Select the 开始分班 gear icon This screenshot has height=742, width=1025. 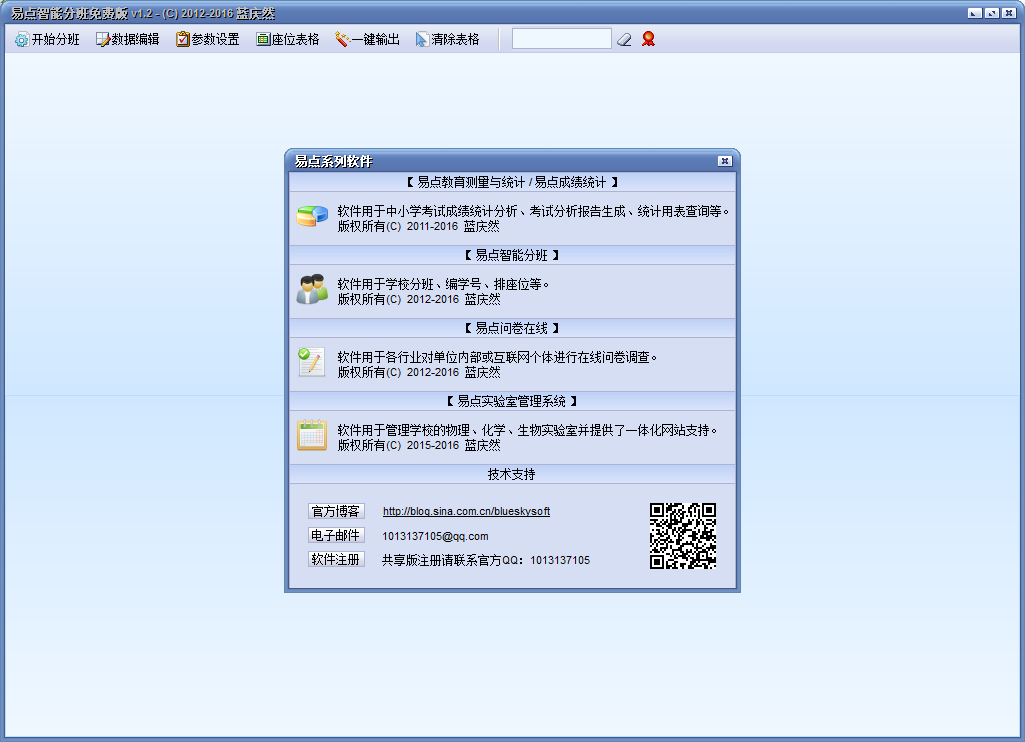20,38
